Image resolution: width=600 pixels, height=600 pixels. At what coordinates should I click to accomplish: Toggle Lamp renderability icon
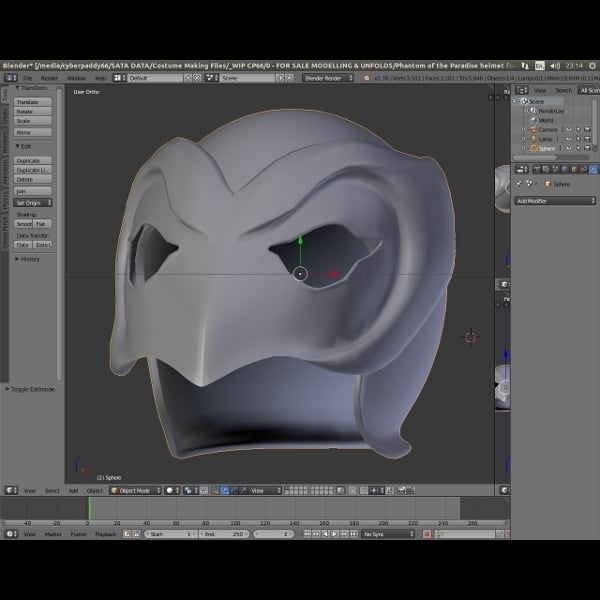point(587,139)
